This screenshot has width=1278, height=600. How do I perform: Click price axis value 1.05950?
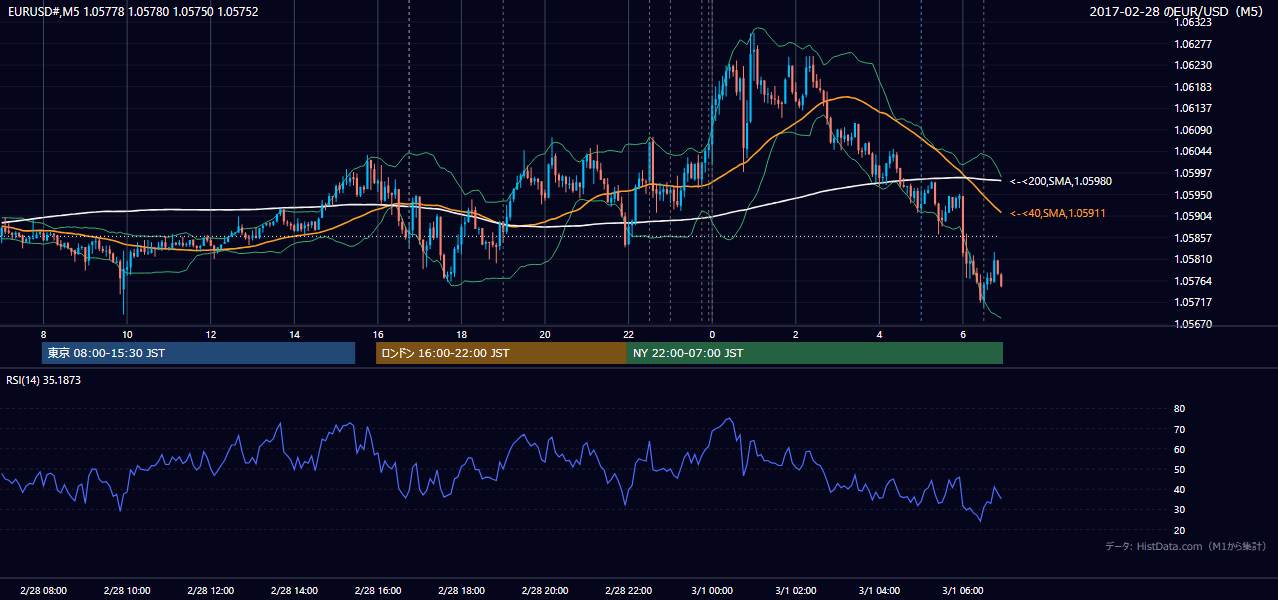(1193, 195)
